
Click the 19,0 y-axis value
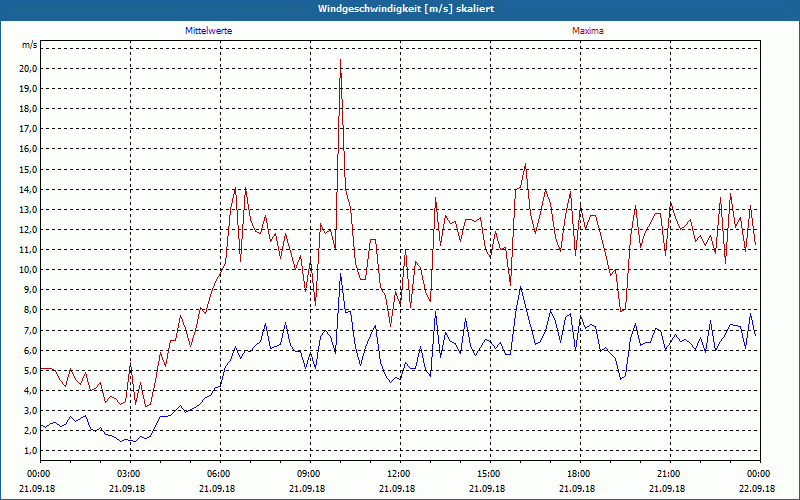[x=29, y=89]
